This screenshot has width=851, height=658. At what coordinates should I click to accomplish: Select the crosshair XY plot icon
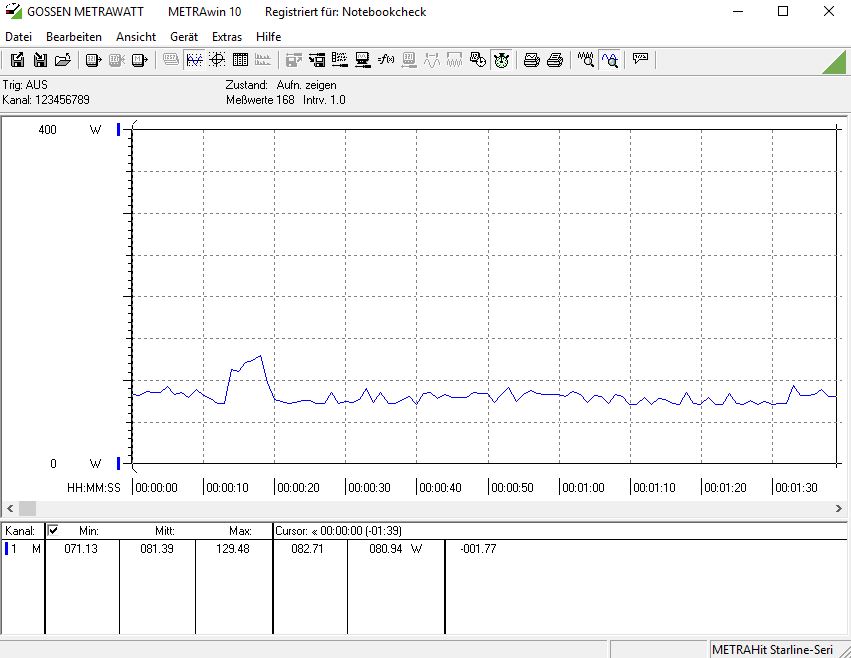click(217, 60)
